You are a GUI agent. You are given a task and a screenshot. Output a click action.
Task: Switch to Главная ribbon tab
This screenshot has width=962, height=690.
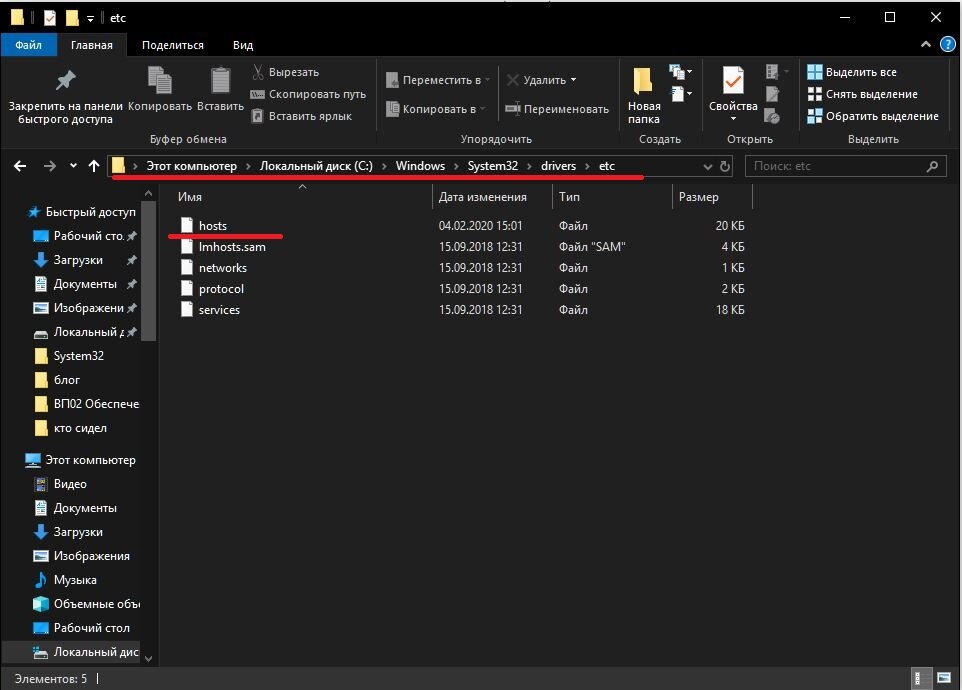[91, 45]
